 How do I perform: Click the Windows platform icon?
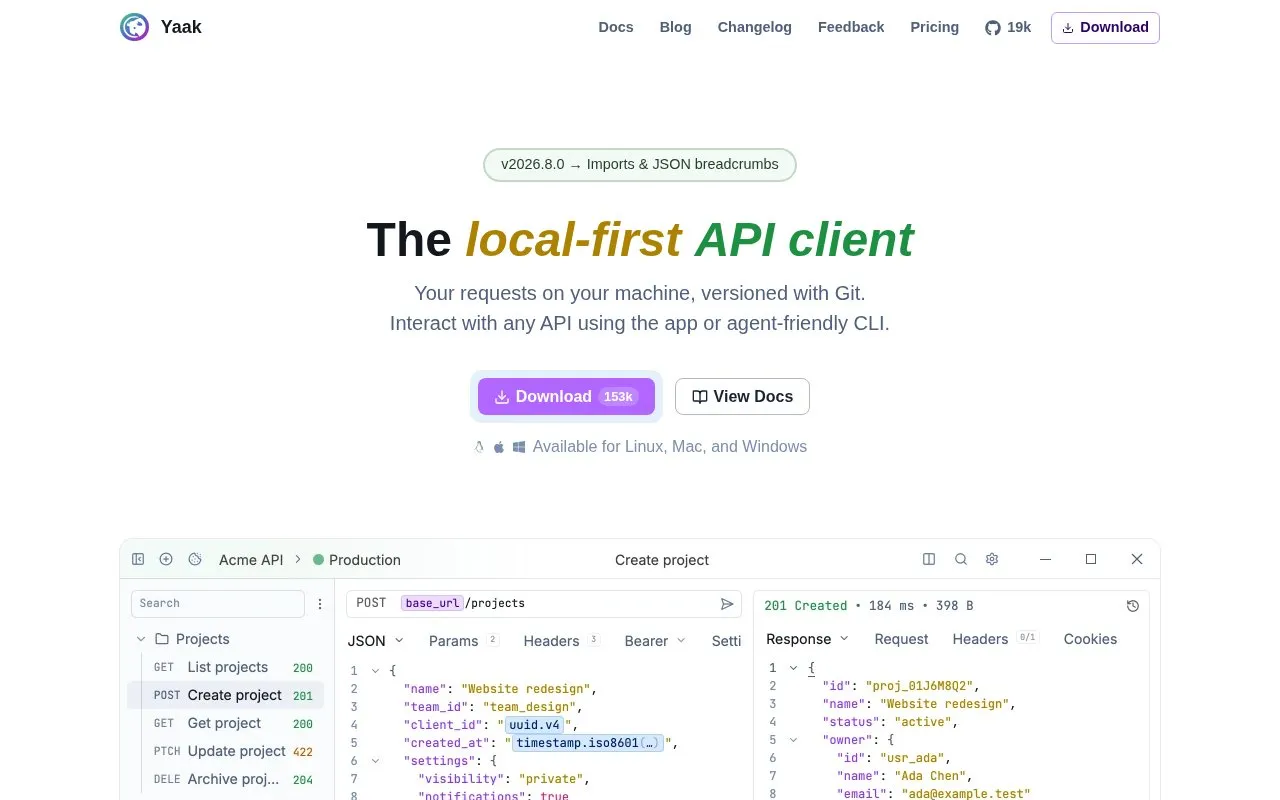[x=519, y=447]
